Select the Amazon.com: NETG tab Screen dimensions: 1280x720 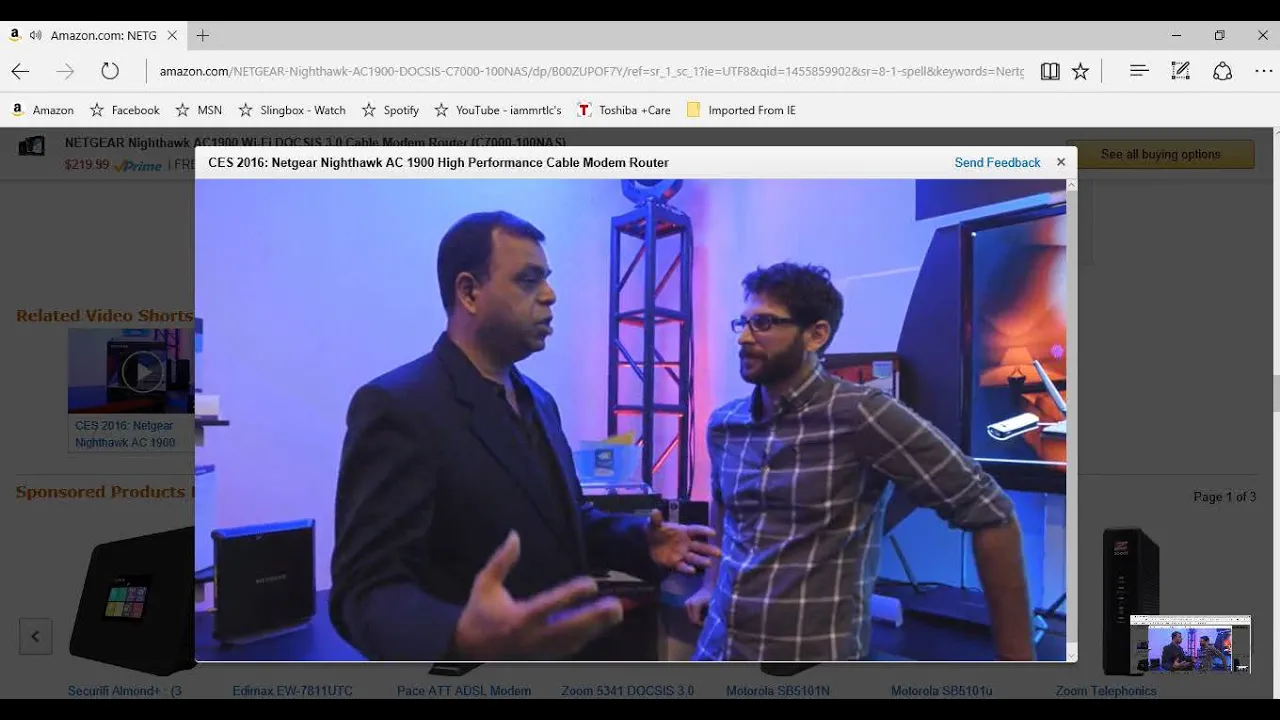pos(93,35)
